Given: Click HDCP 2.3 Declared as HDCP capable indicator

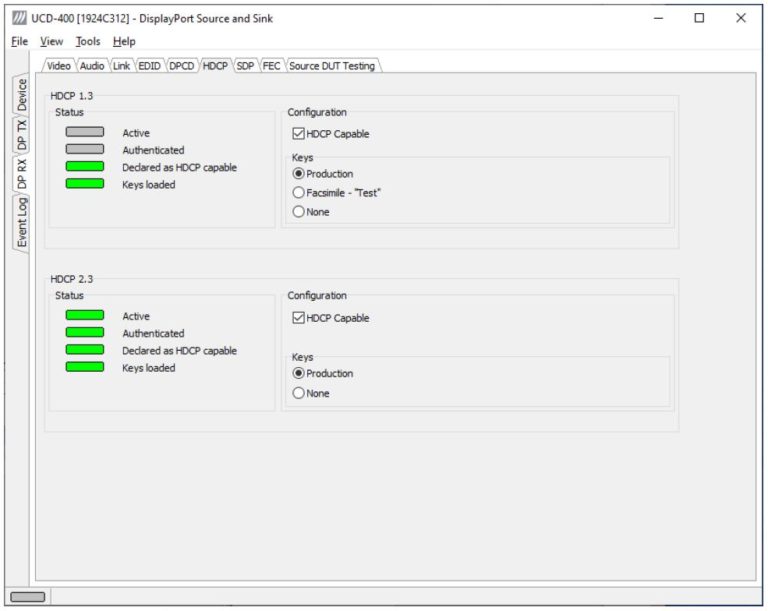Looking at the screenshot, I should pyautogui.click(x=85, y=350).
